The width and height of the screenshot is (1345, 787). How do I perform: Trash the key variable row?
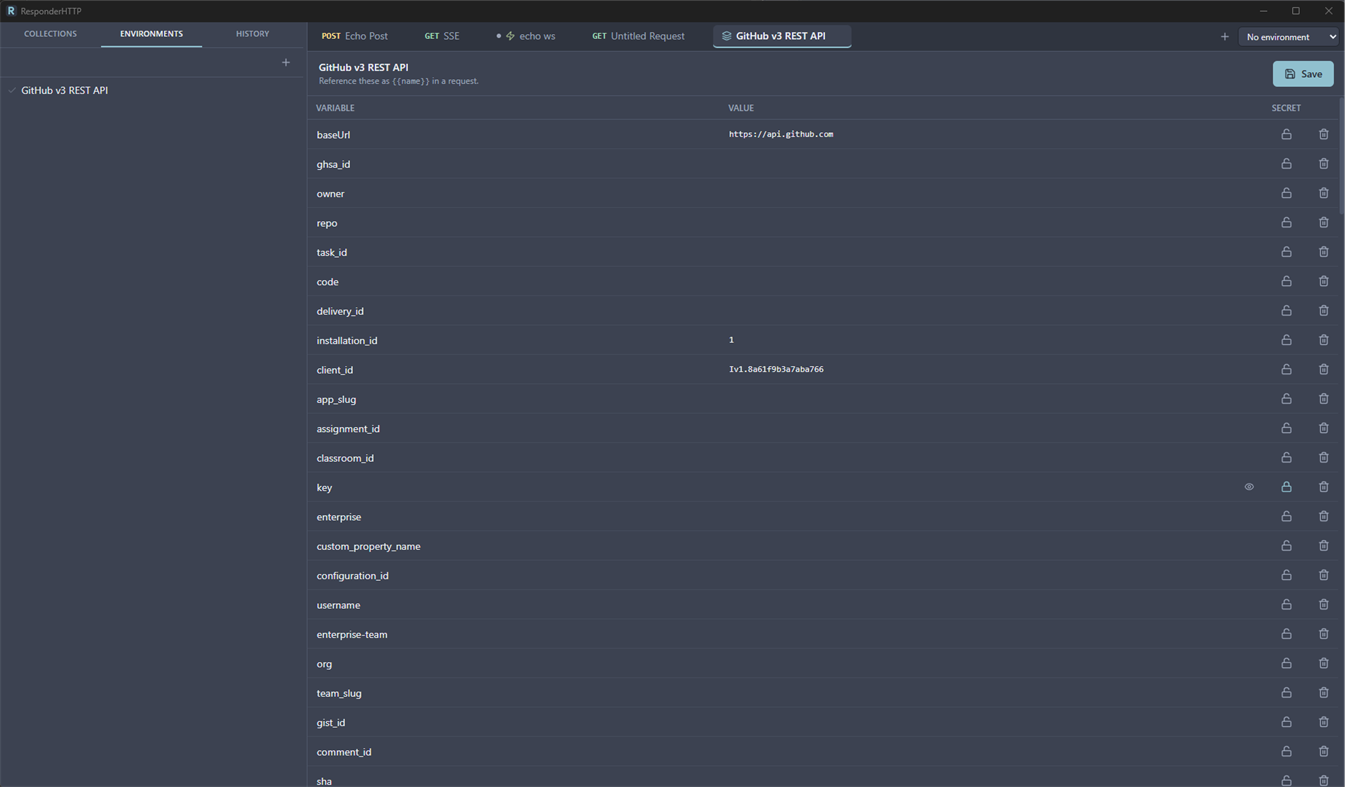[1323, 487]
